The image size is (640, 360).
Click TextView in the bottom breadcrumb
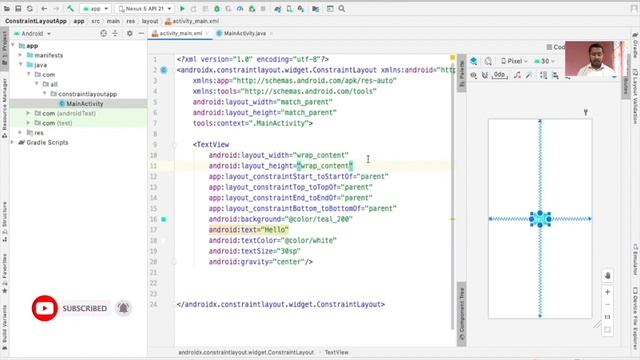pos(337,352)
